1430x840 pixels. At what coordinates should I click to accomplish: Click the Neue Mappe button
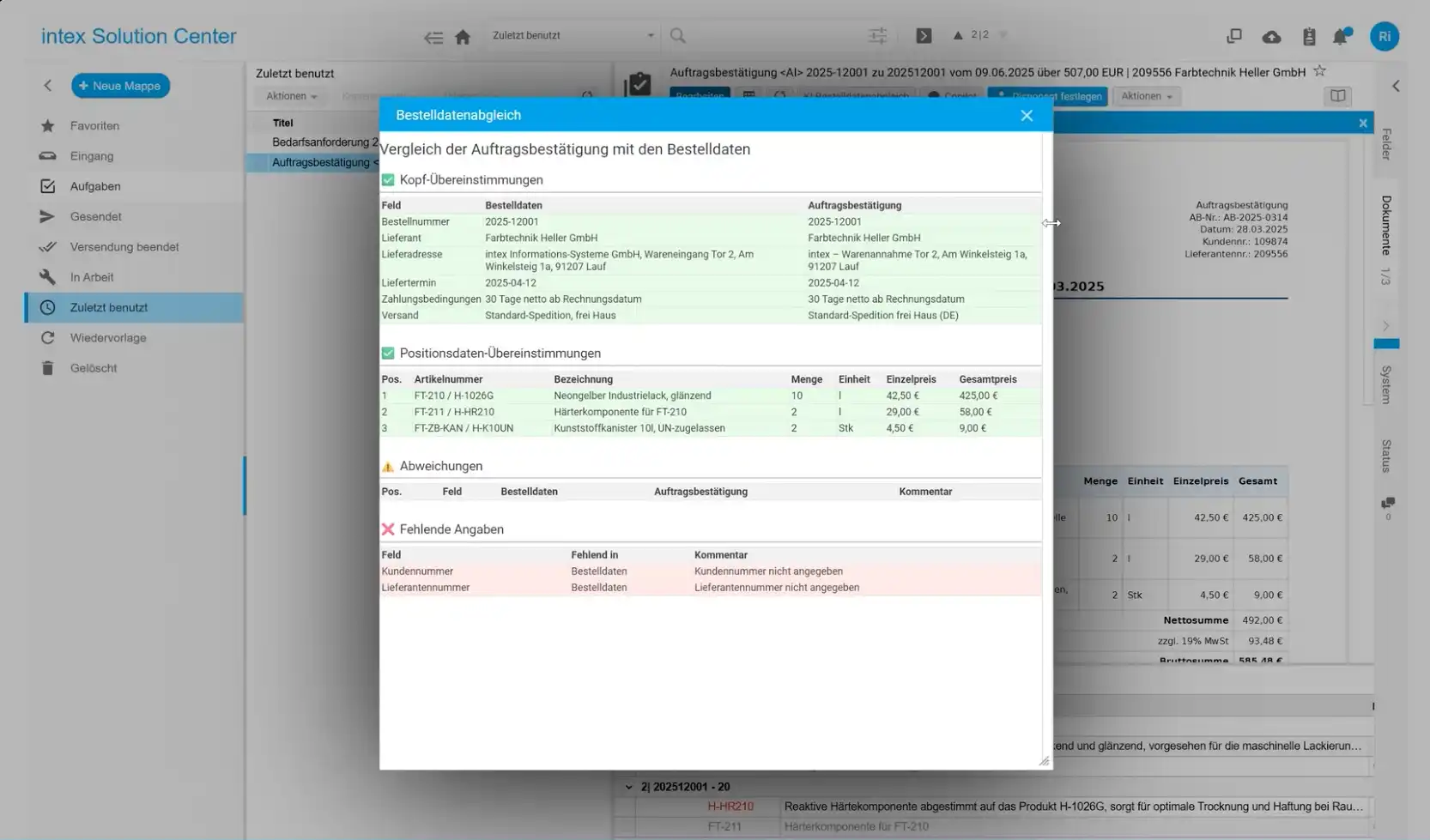(x=120, y=86)
